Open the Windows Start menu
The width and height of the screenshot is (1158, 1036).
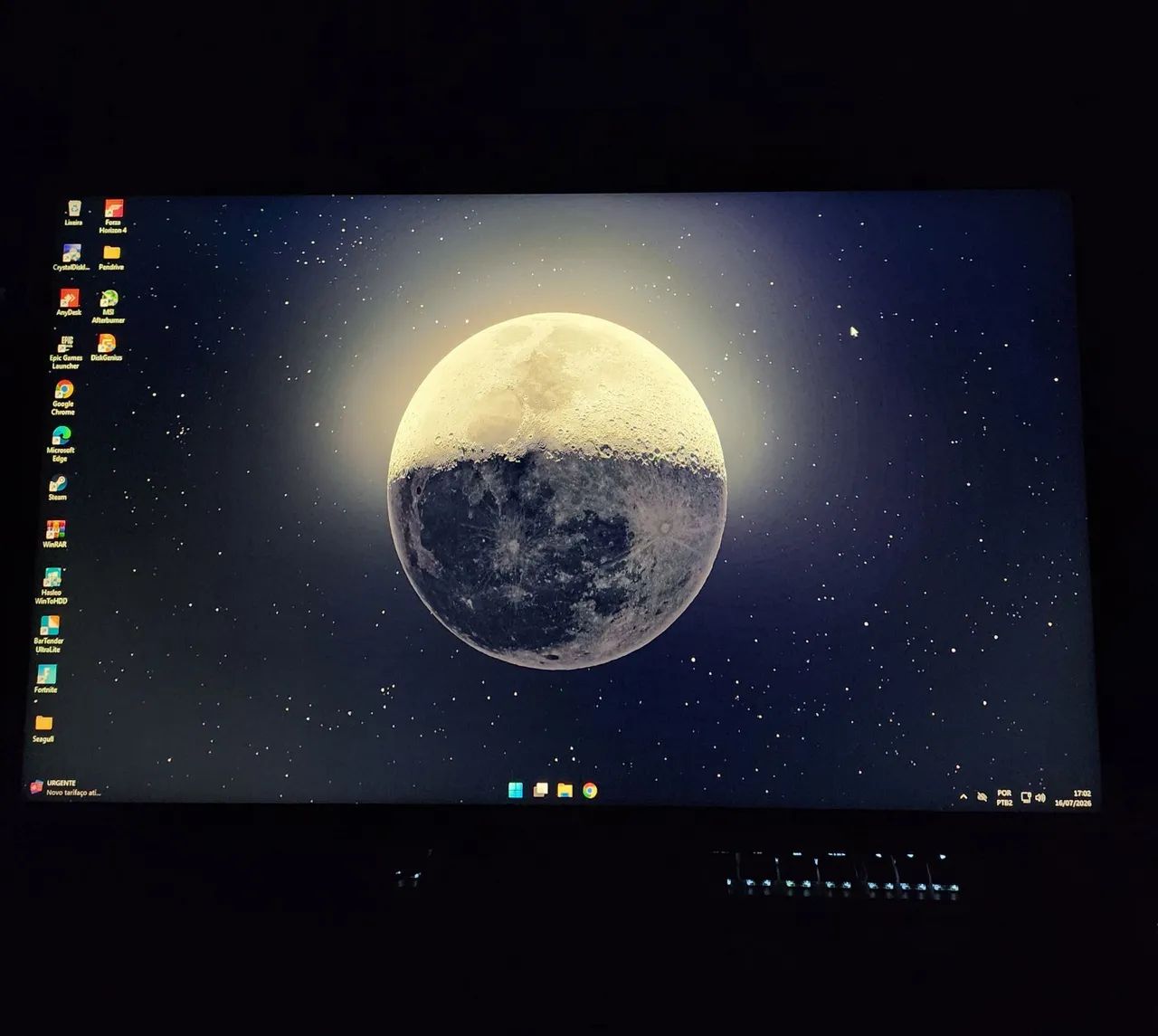point(516,790)
